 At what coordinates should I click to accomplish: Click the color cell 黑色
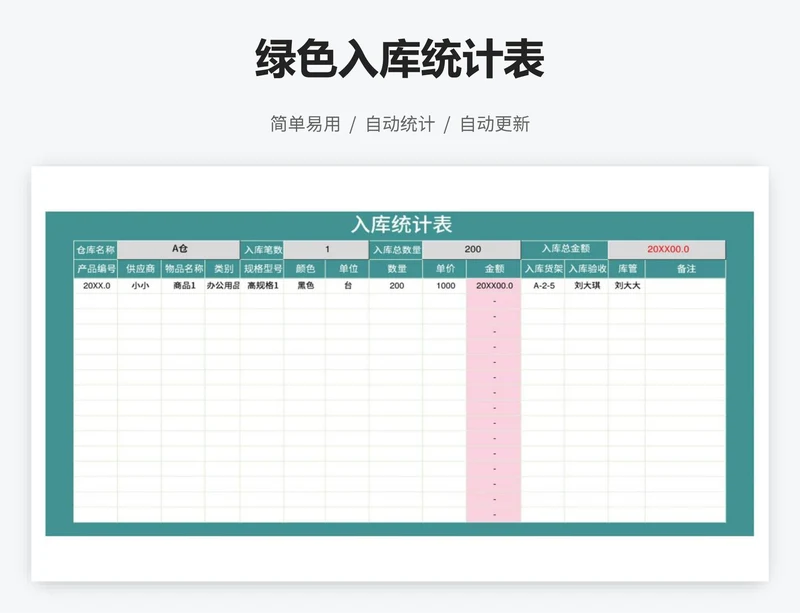point(305,286)
